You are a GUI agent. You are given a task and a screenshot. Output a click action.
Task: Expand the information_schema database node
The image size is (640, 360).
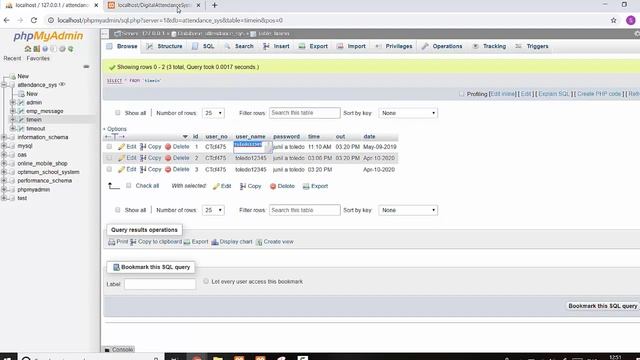click(4, 137)
